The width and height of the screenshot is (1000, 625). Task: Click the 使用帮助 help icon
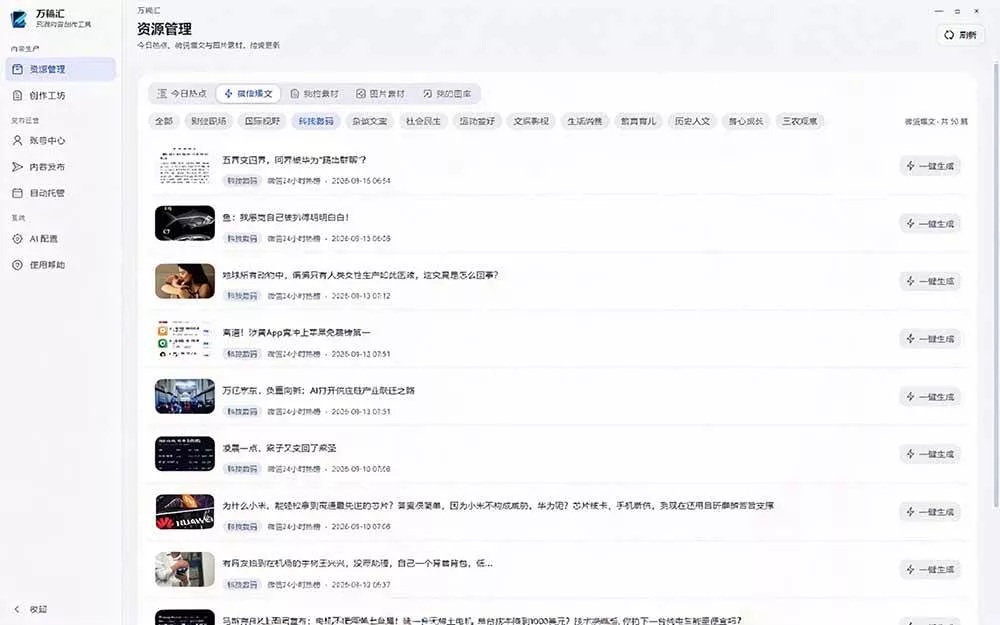pyautogui.click(x=18, y=265)
